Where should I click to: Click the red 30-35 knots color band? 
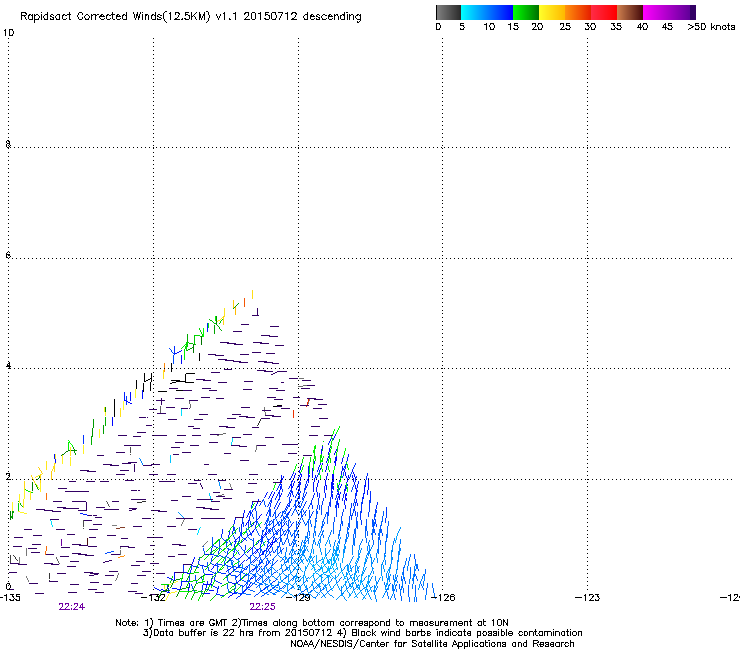(604, 12)
